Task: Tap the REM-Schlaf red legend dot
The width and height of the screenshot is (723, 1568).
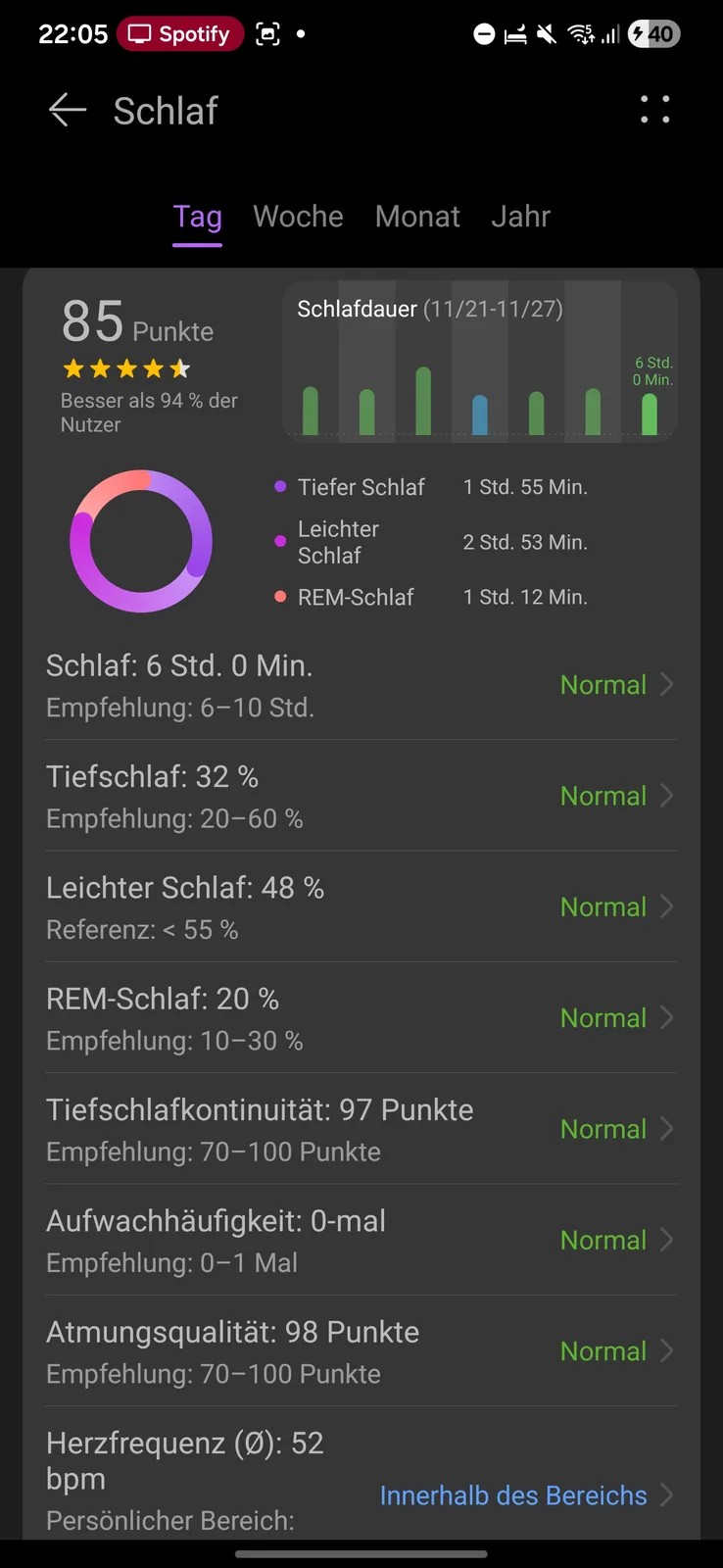Action: click(x=280, y=597)
